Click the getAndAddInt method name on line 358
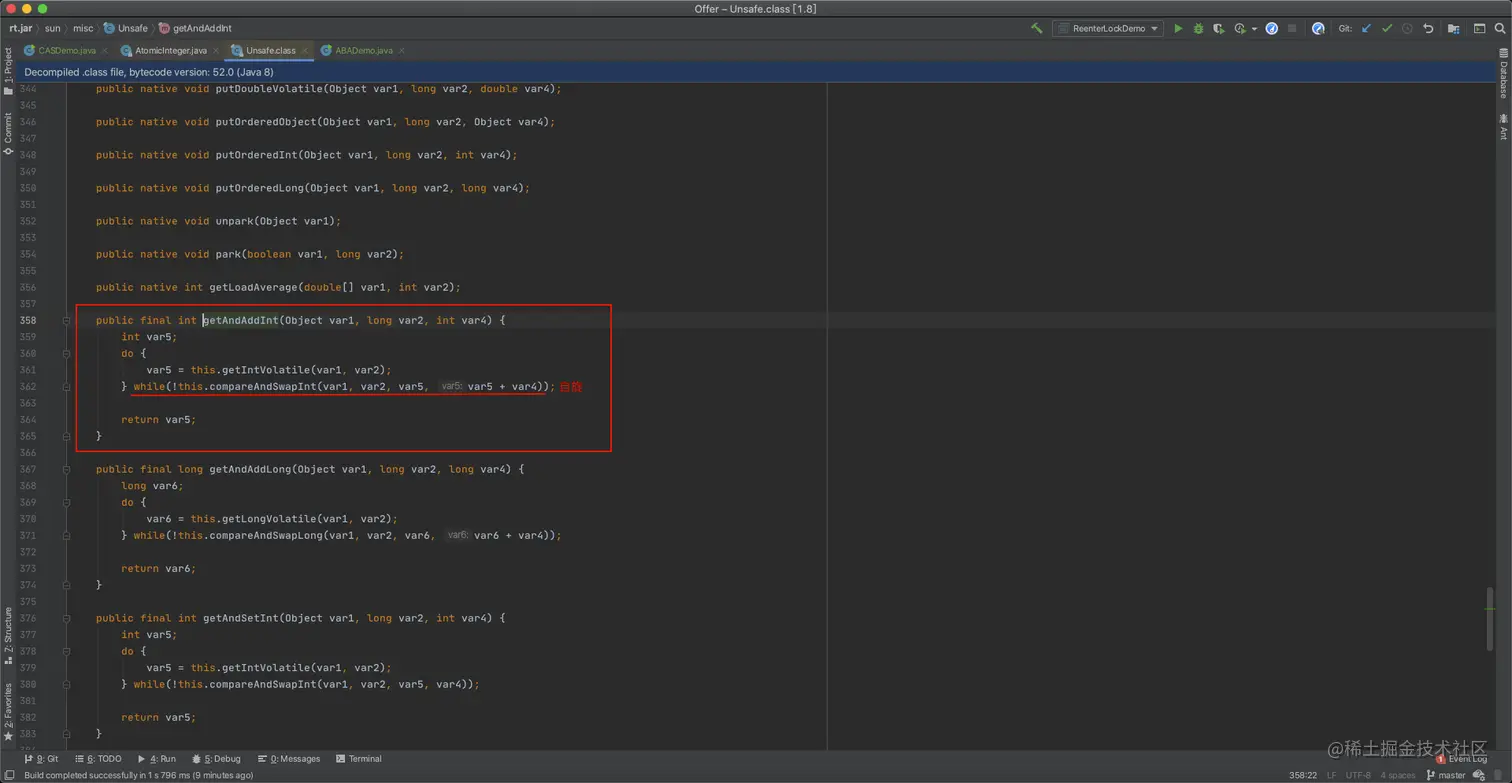This screenshot has height=783, width=1512. tap(240, 320)
